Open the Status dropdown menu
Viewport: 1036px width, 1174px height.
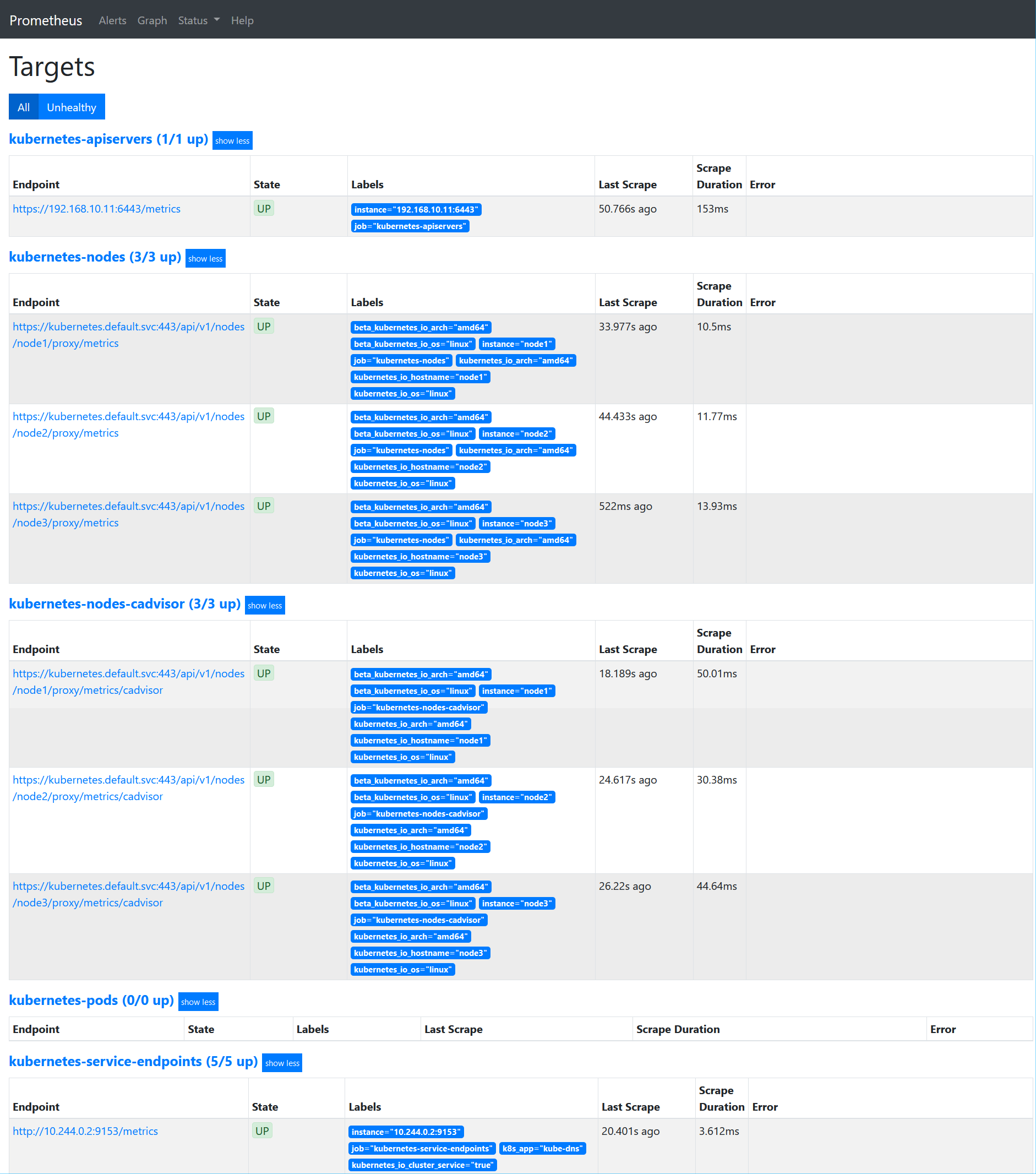click(198, 20)
